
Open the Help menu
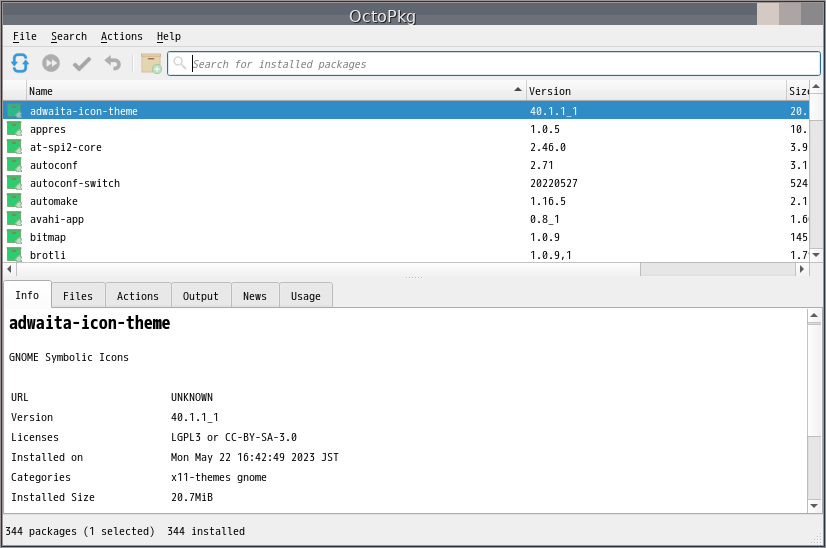tap(169, 36)
